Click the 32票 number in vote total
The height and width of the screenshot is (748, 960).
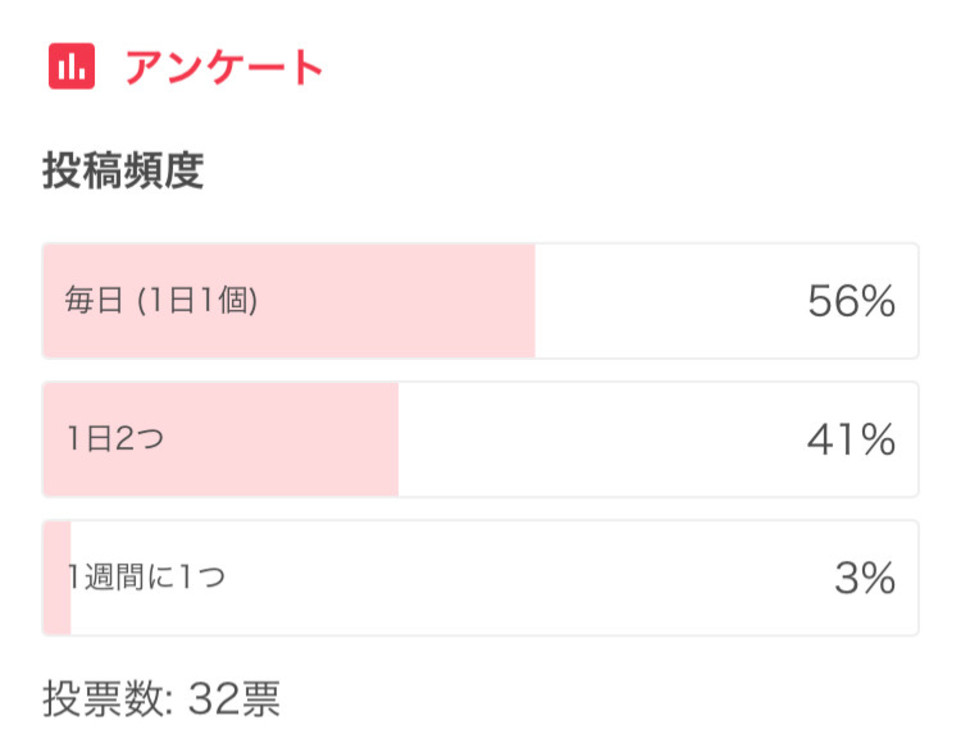234,698
